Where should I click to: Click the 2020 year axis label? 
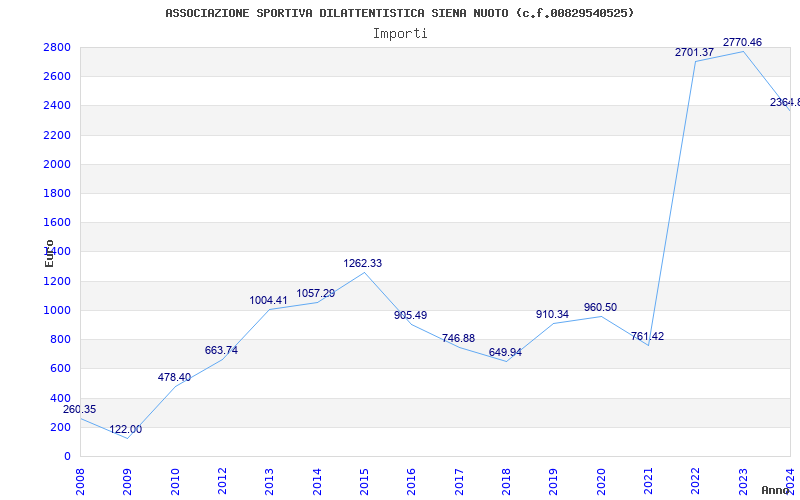[x=601, y=482]
